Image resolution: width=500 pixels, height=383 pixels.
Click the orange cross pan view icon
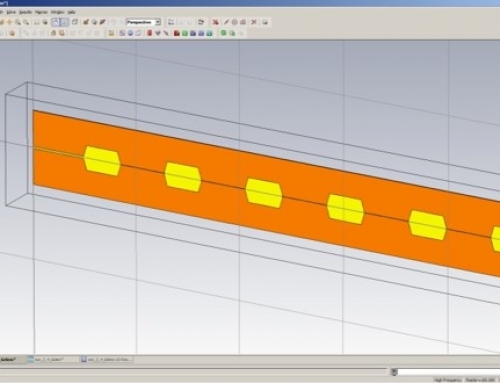click(9, 22)
